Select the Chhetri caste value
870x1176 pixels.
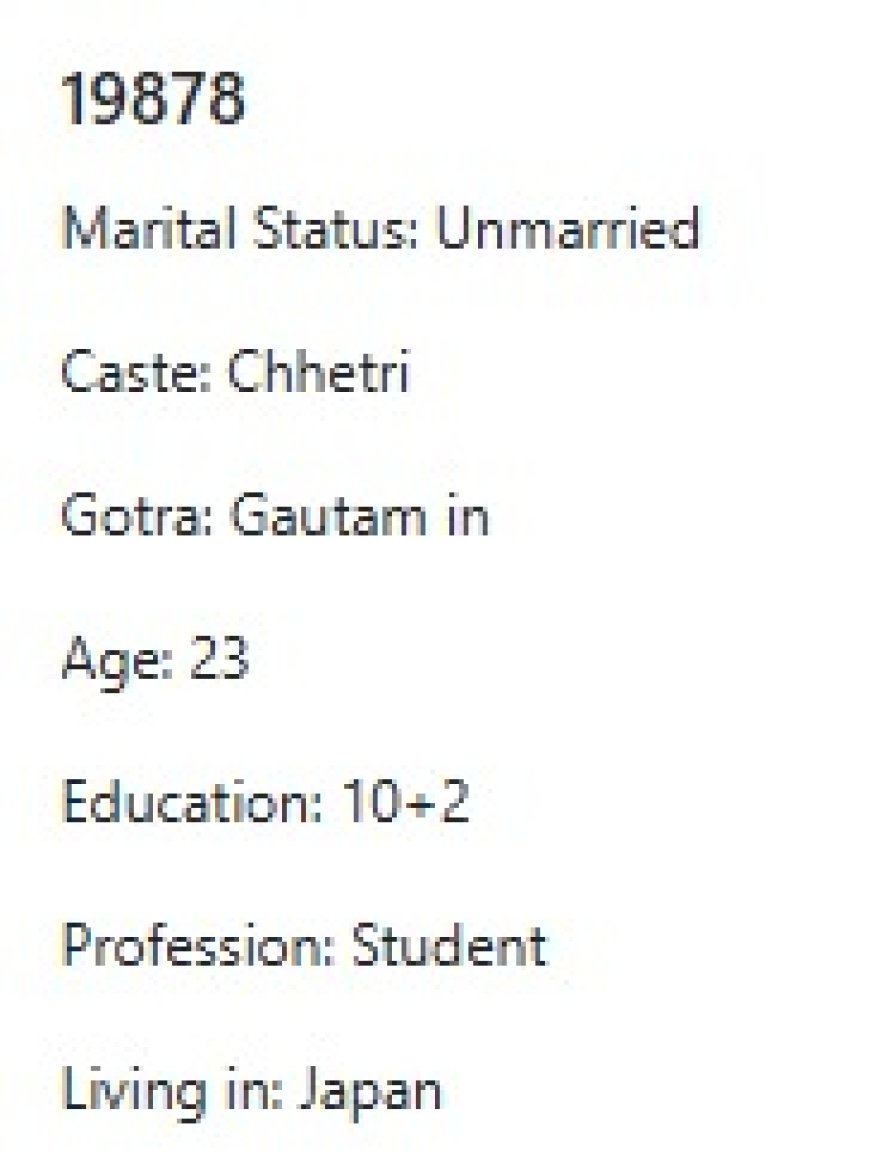pos(319,373)
